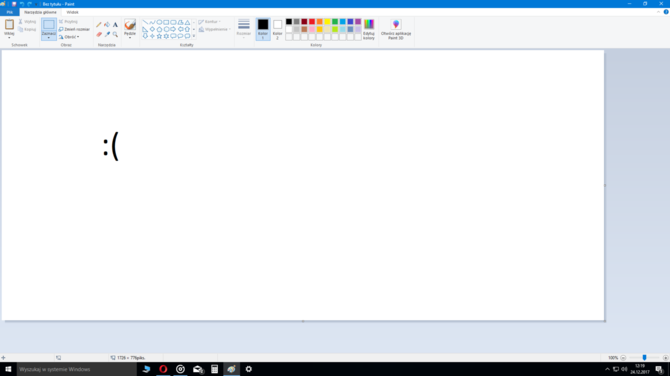This screenshot has width=670, height=376.
Task: Open Settings gear from taskbar
Action: coord(249,369)
